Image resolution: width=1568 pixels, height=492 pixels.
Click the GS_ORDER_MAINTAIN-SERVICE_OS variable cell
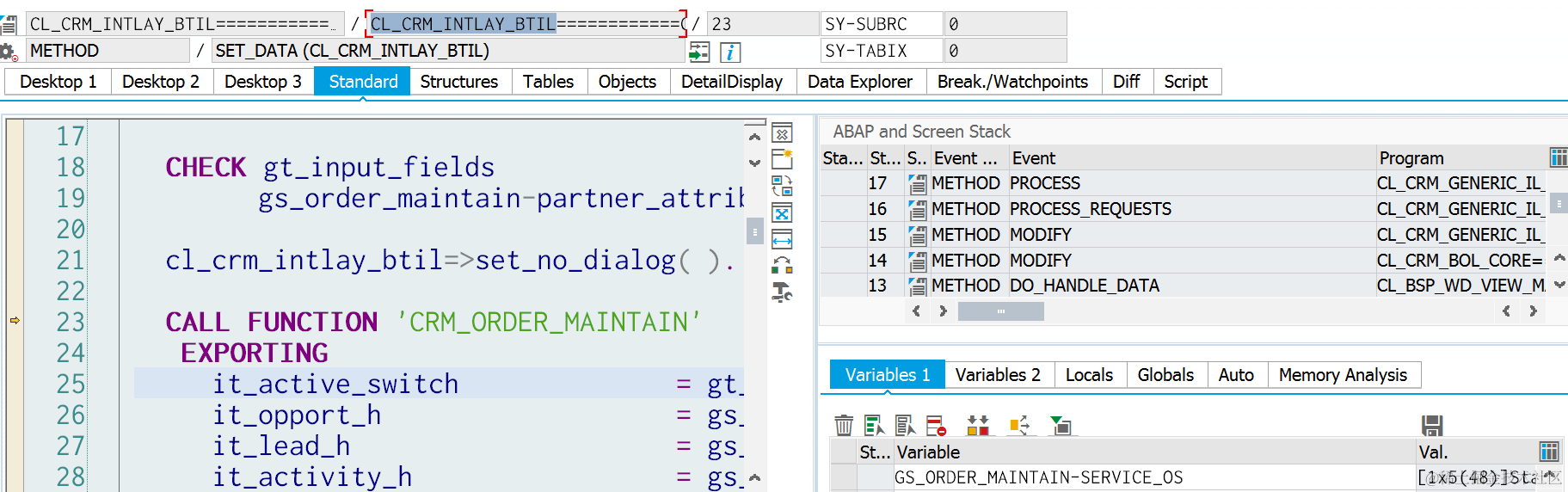coord(1153,477)
